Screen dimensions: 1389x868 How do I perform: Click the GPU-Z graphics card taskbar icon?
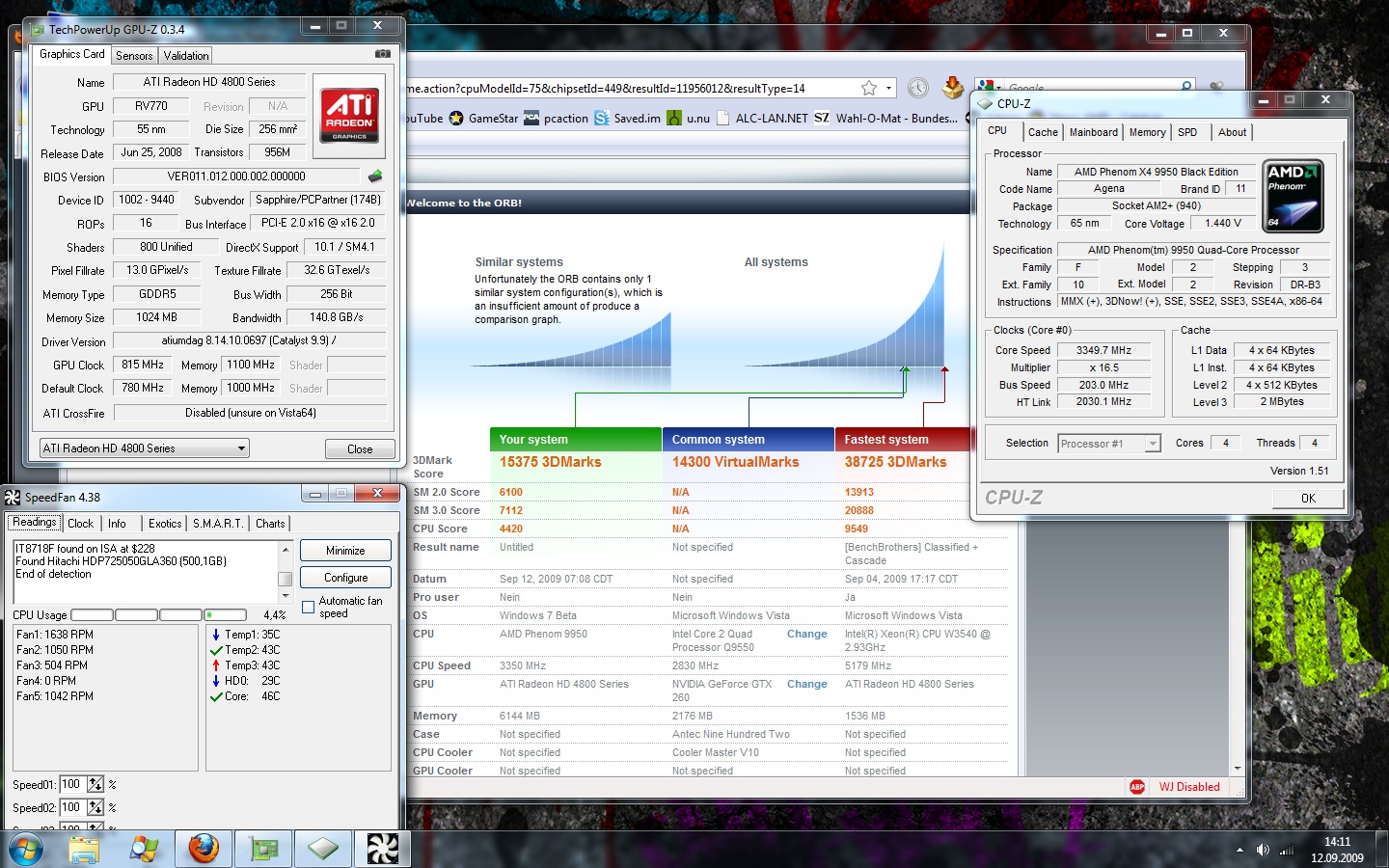263,849
